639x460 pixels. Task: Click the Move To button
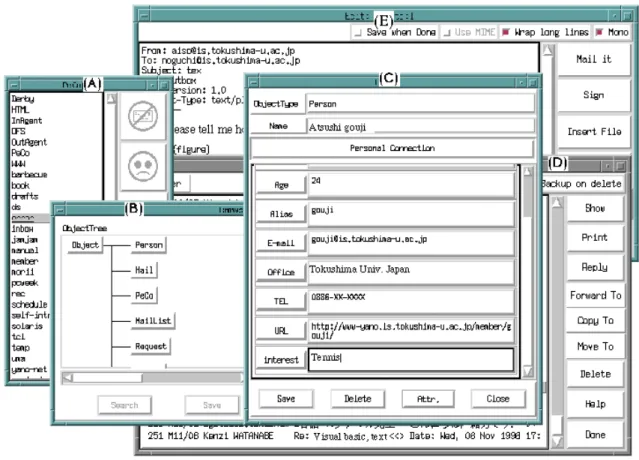[595, 346]
